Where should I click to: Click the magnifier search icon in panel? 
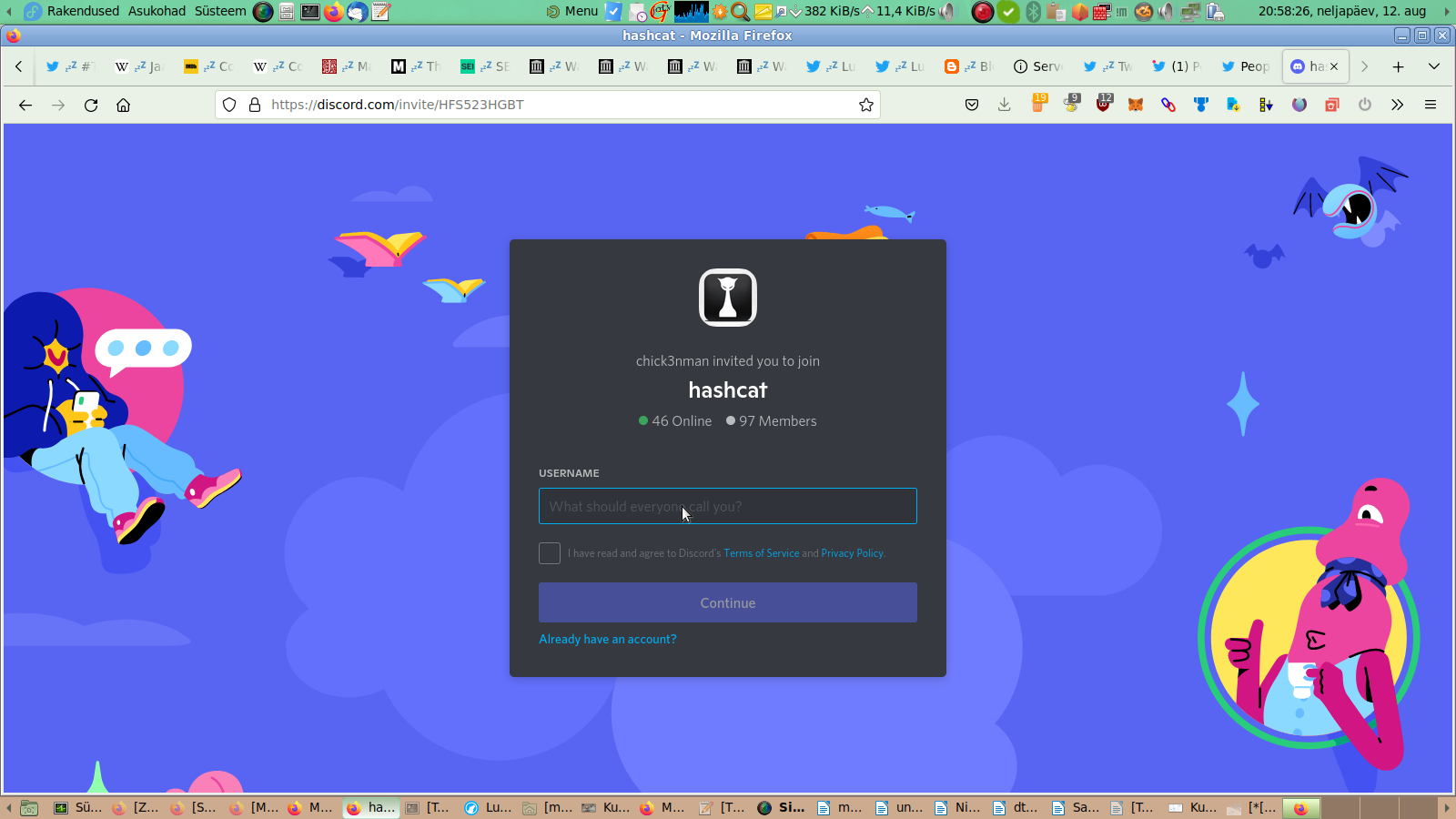tap(741, 11)
